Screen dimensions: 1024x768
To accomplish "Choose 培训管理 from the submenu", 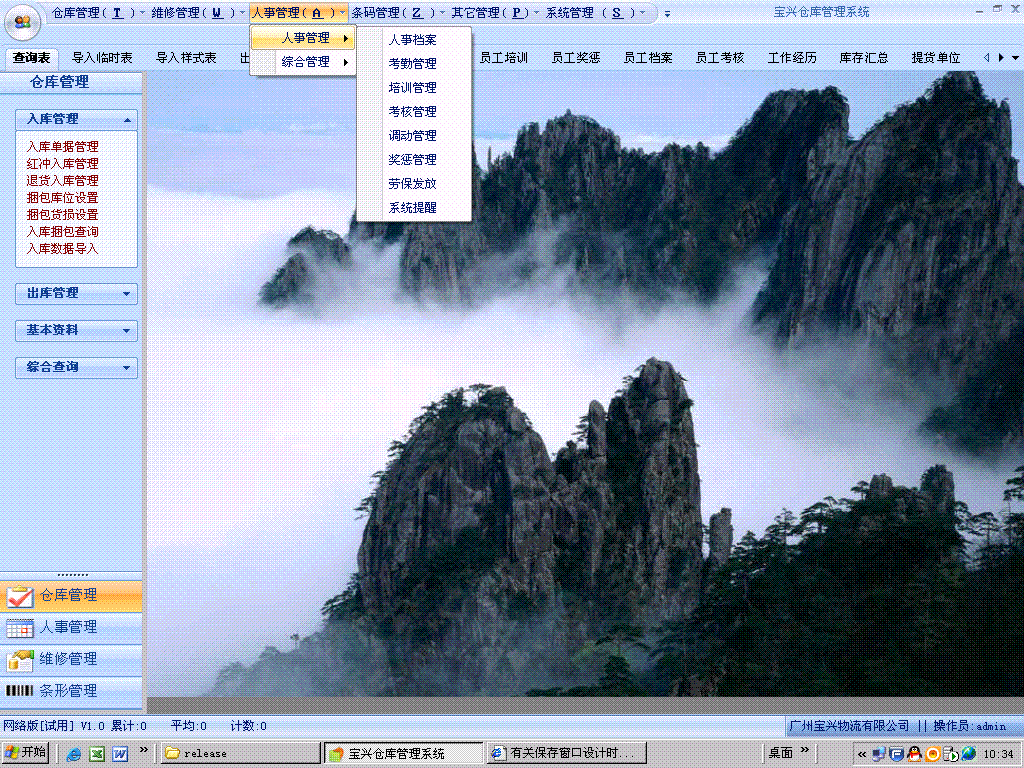I will point(413,88).
